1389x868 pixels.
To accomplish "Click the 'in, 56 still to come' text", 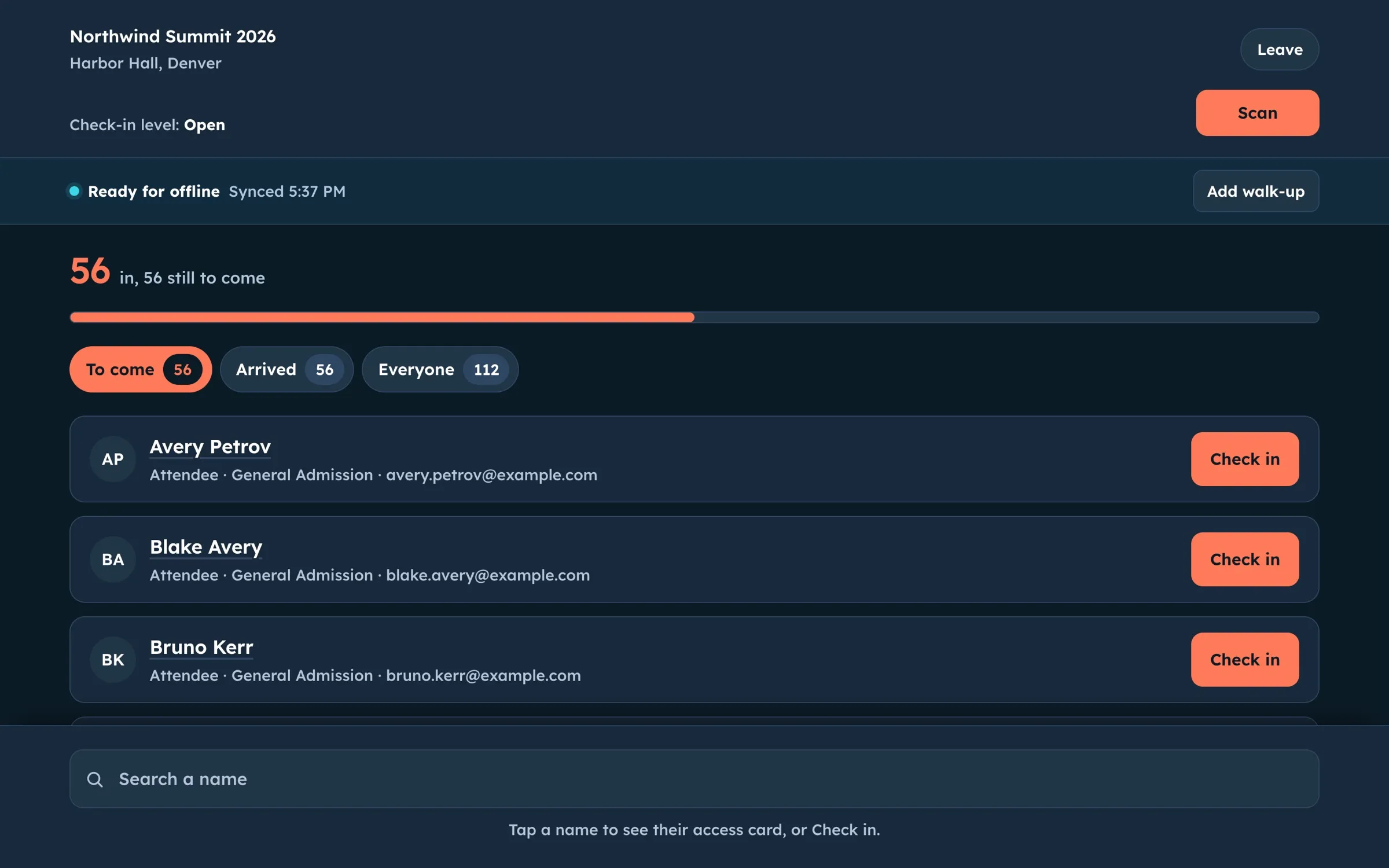I will click(192, 278).
